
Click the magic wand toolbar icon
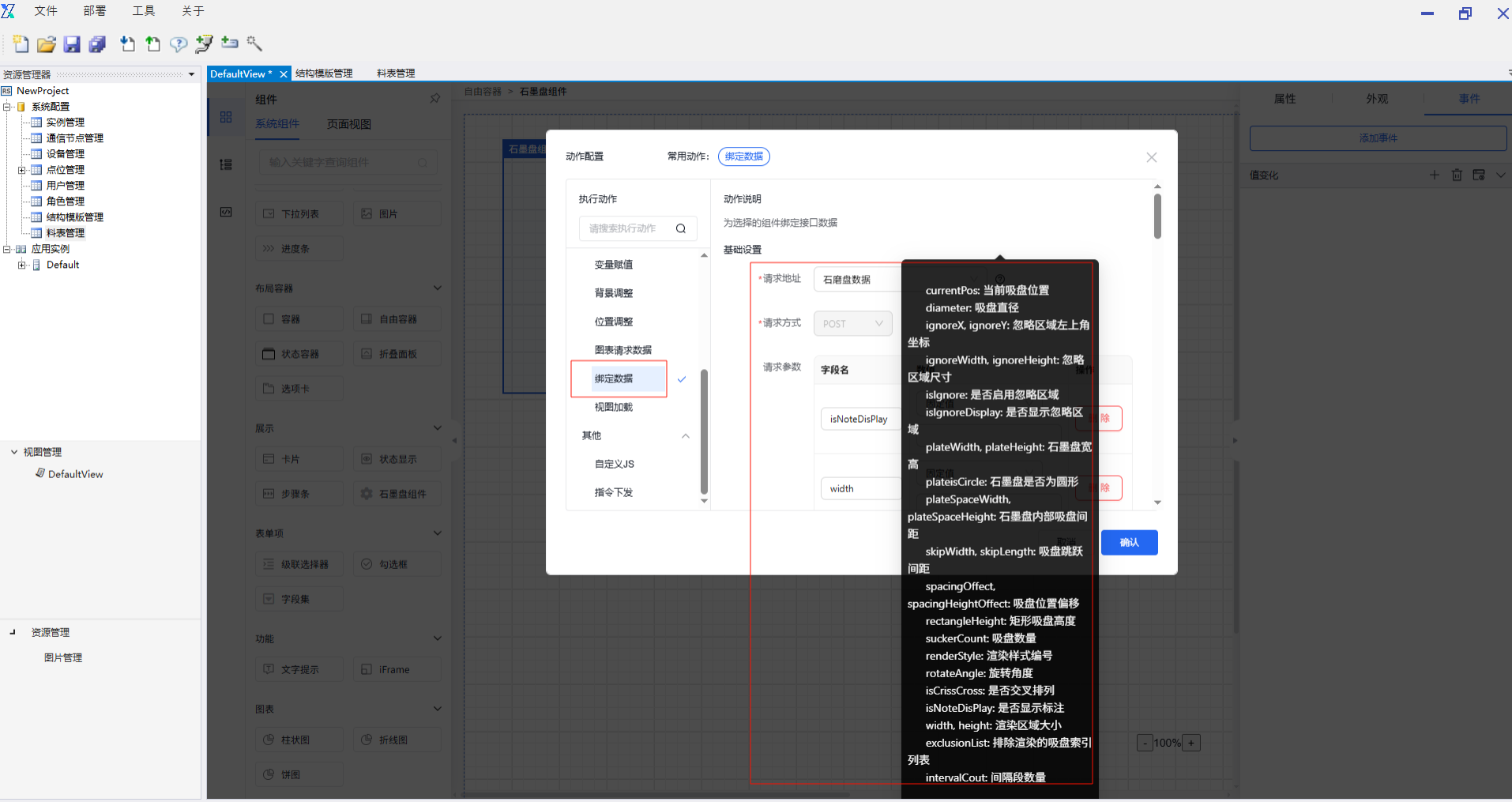(x=254, y=43)
